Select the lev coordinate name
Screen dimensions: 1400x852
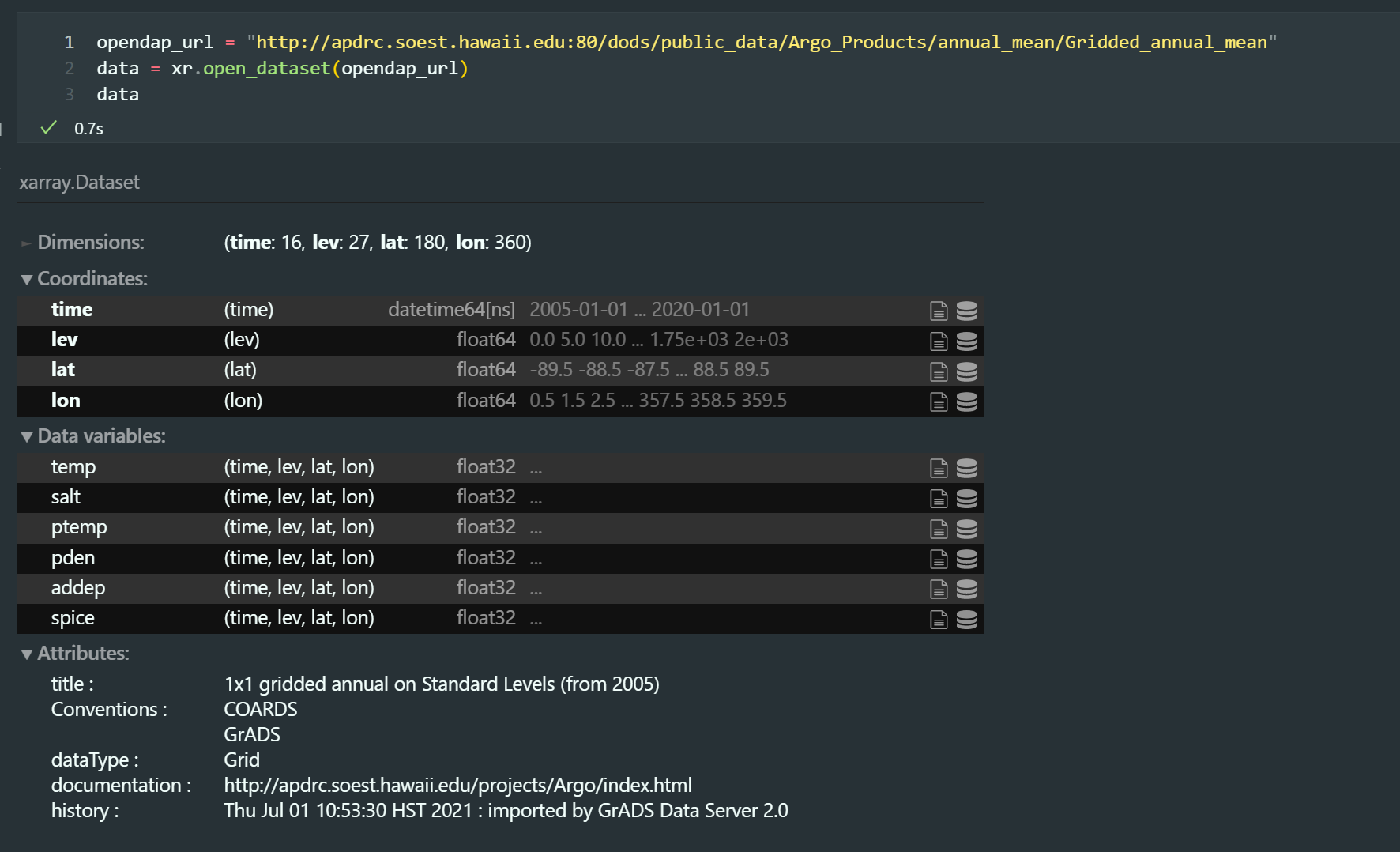click(64, 339)
